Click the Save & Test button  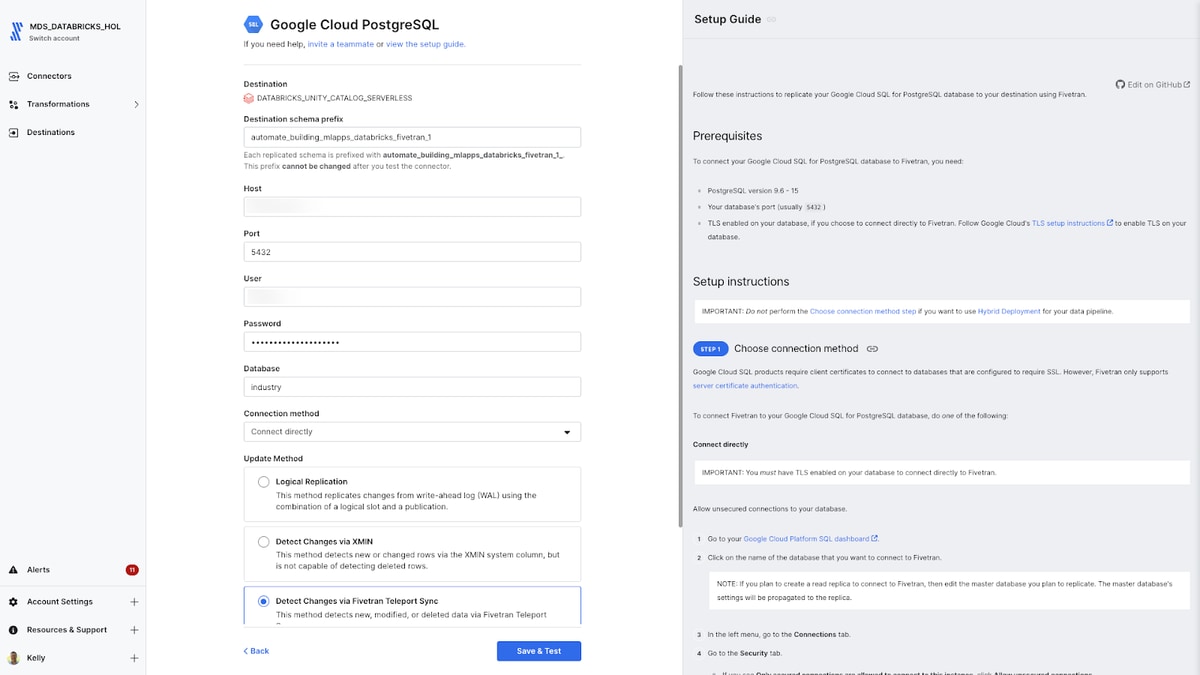[x=539, y=651]
